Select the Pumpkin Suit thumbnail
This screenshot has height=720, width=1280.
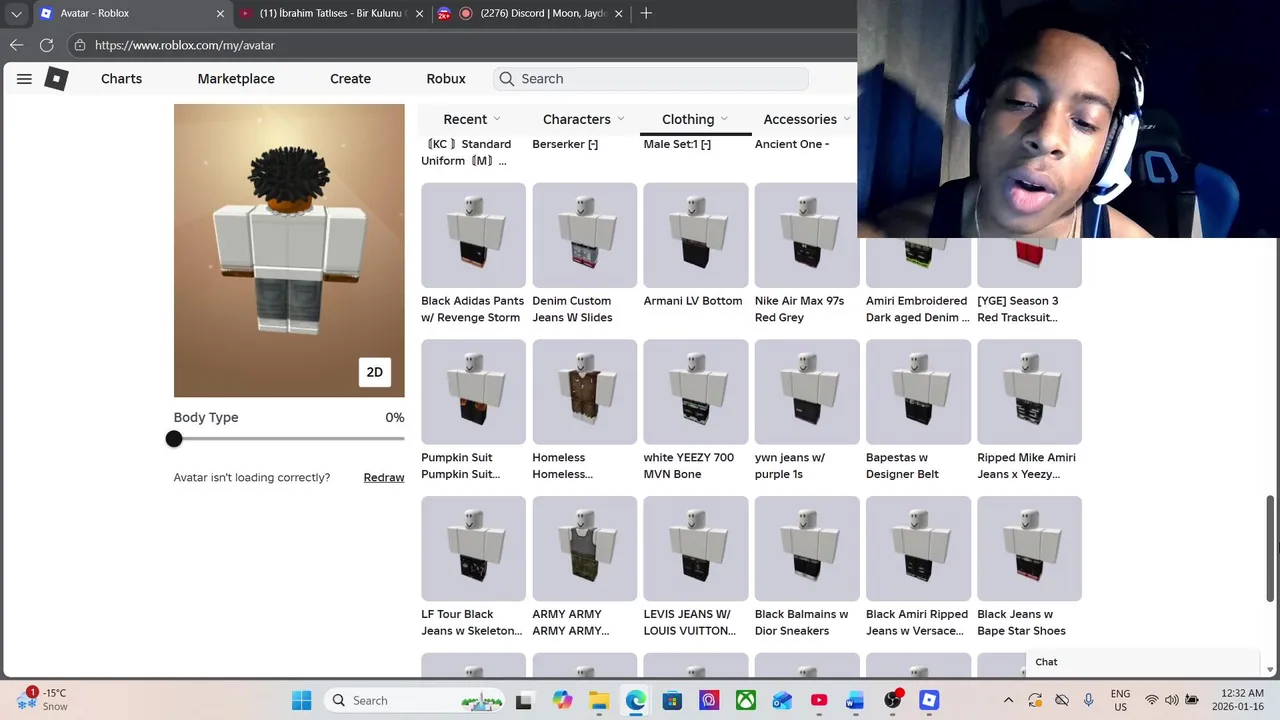[x=473, y=392]
